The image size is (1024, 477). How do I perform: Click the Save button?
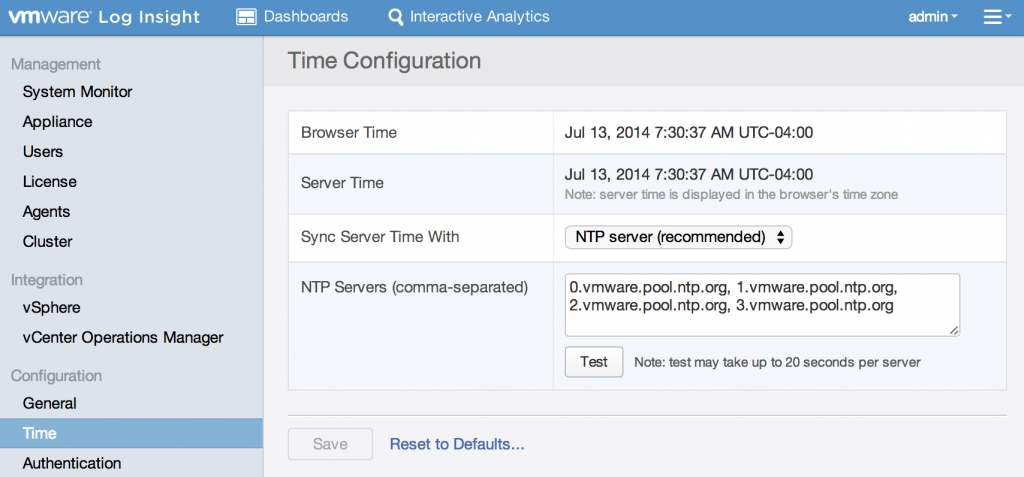point(330,444)
